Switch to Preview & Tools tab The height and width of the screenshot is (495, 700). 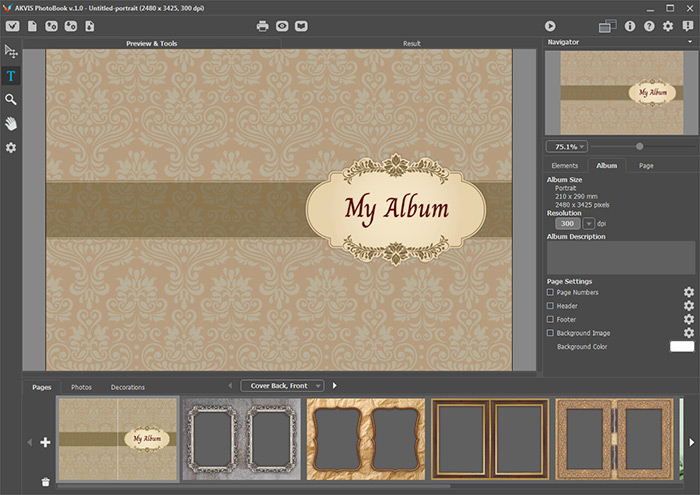pyautogui.click(x=152, y=43)
